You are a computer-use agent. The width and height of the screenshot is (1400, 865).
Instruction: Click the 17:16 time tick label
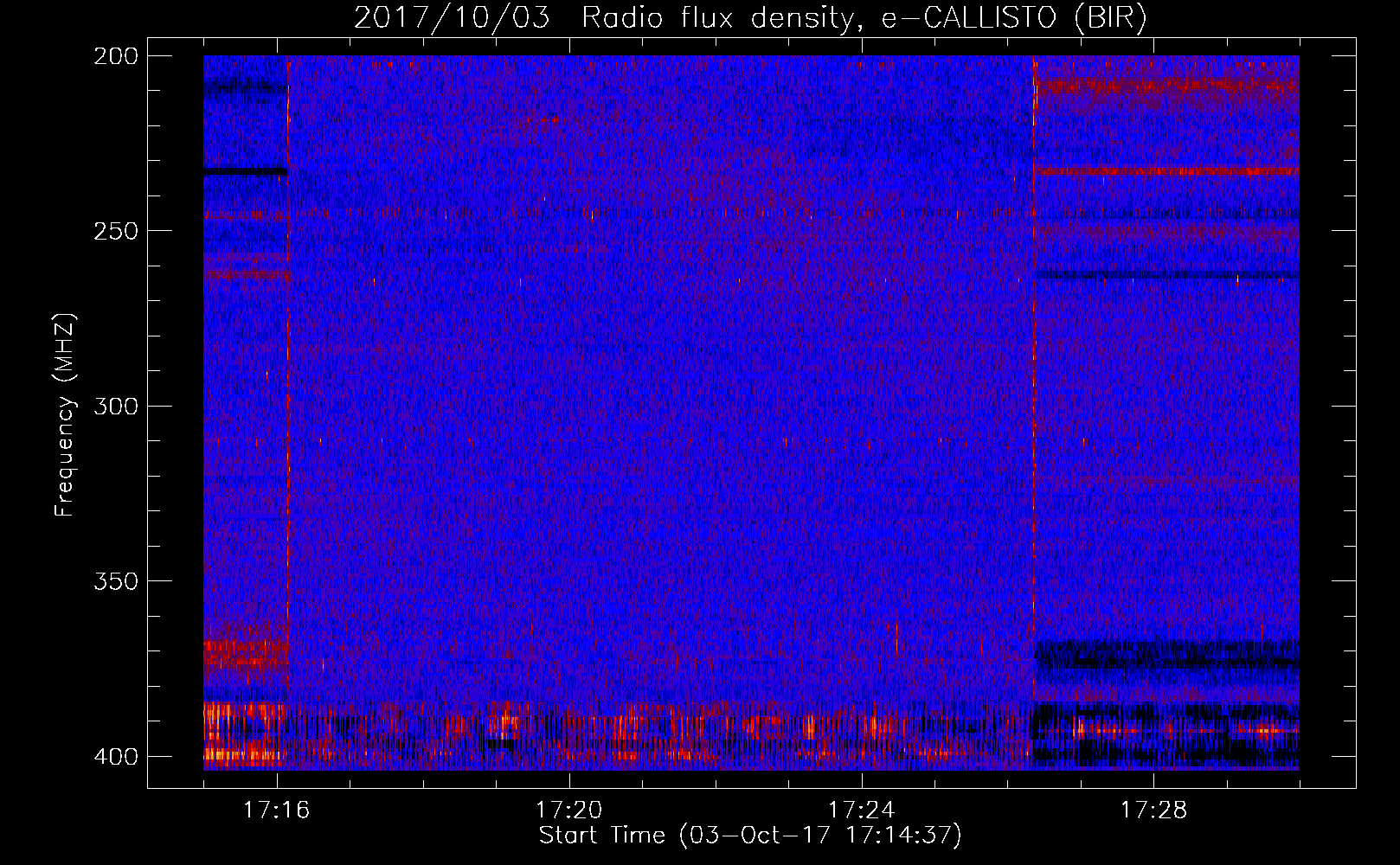tap(277, 811)
